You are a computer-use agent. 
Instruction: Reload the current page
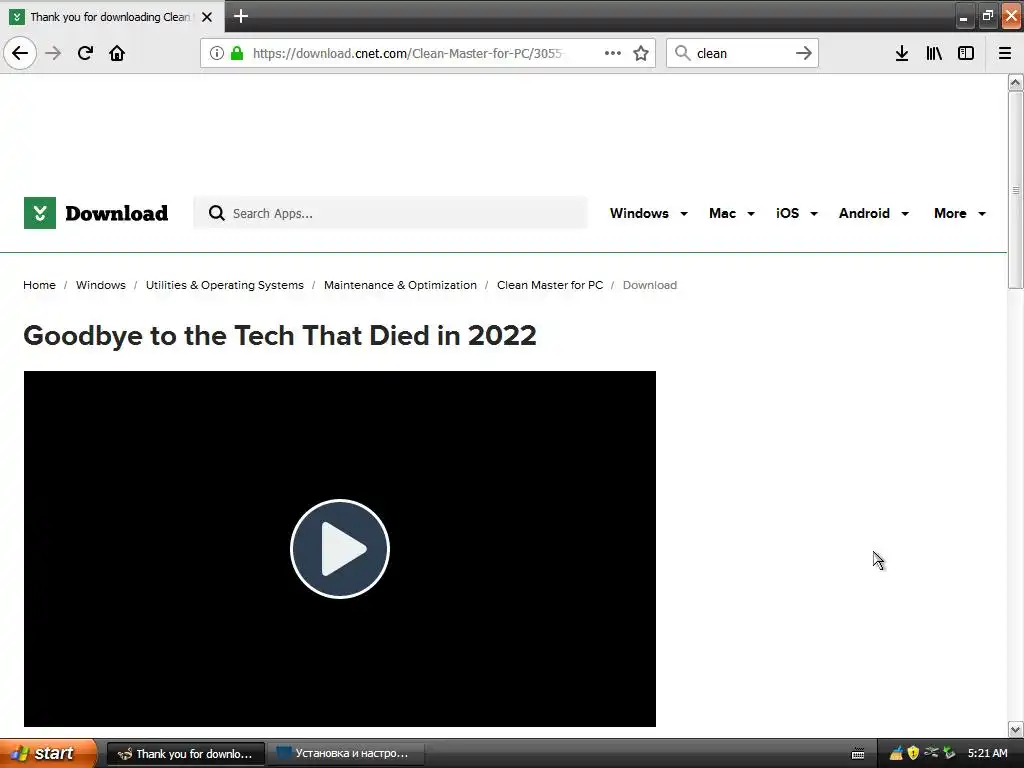click(x=85, y=53)
